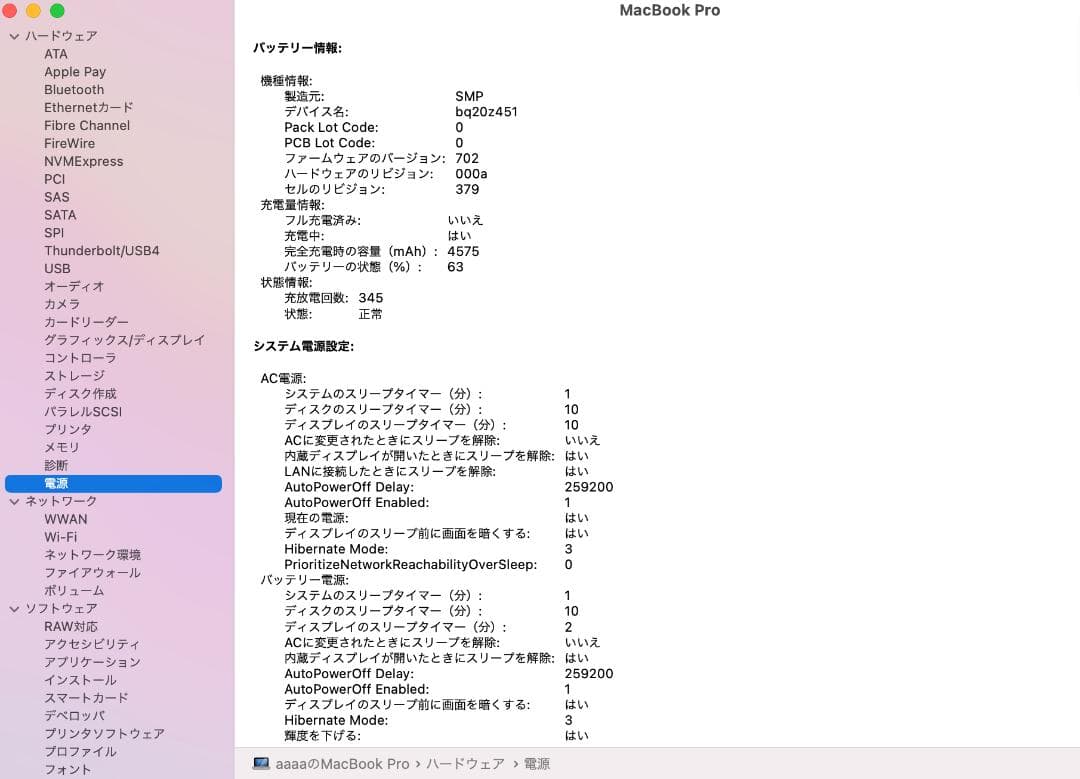
Task: Select Thunderbolt/USB4 in the sidebar
Action: coord(102,250)
